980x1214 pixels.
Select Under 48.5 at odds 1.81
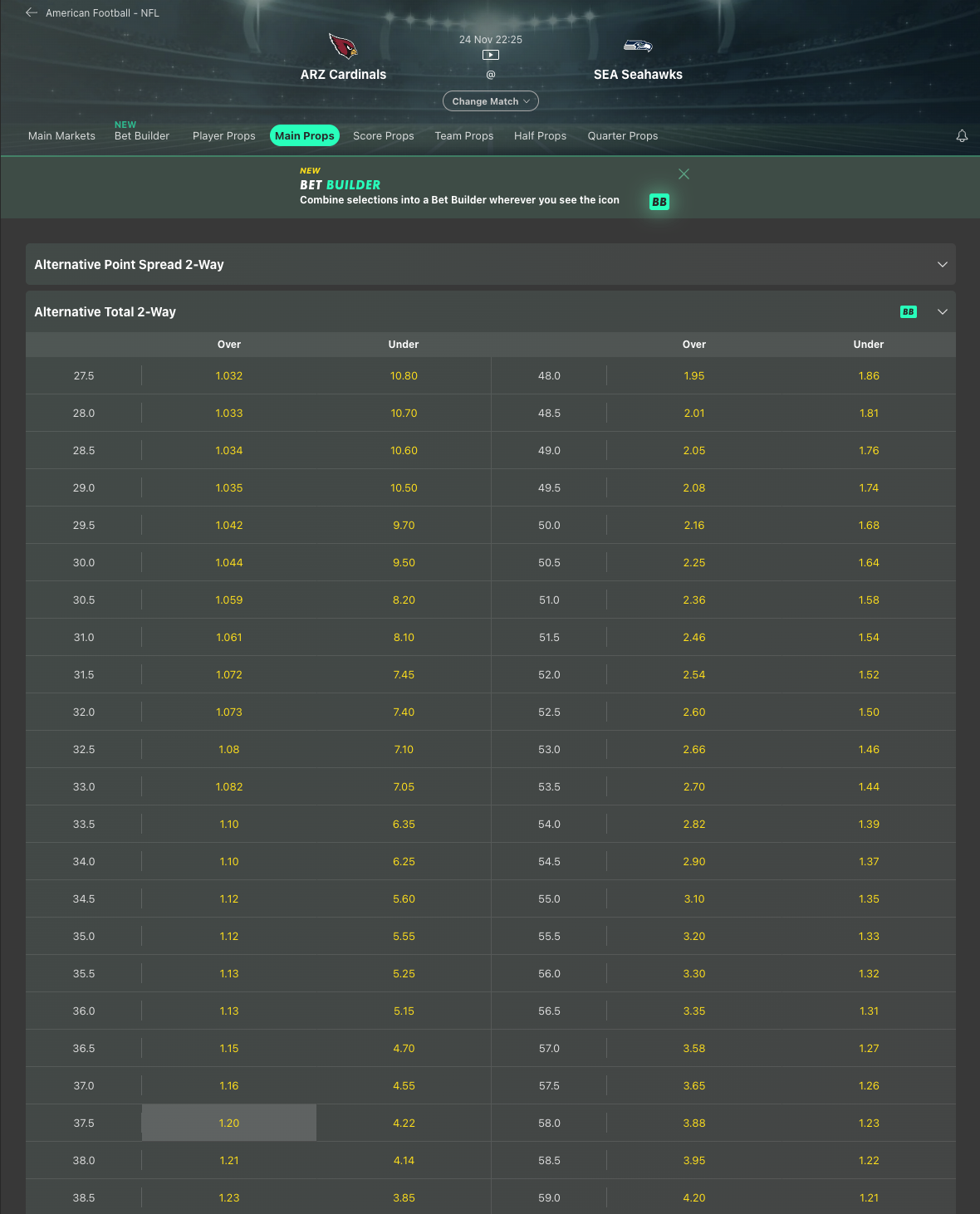click(869, 413)
